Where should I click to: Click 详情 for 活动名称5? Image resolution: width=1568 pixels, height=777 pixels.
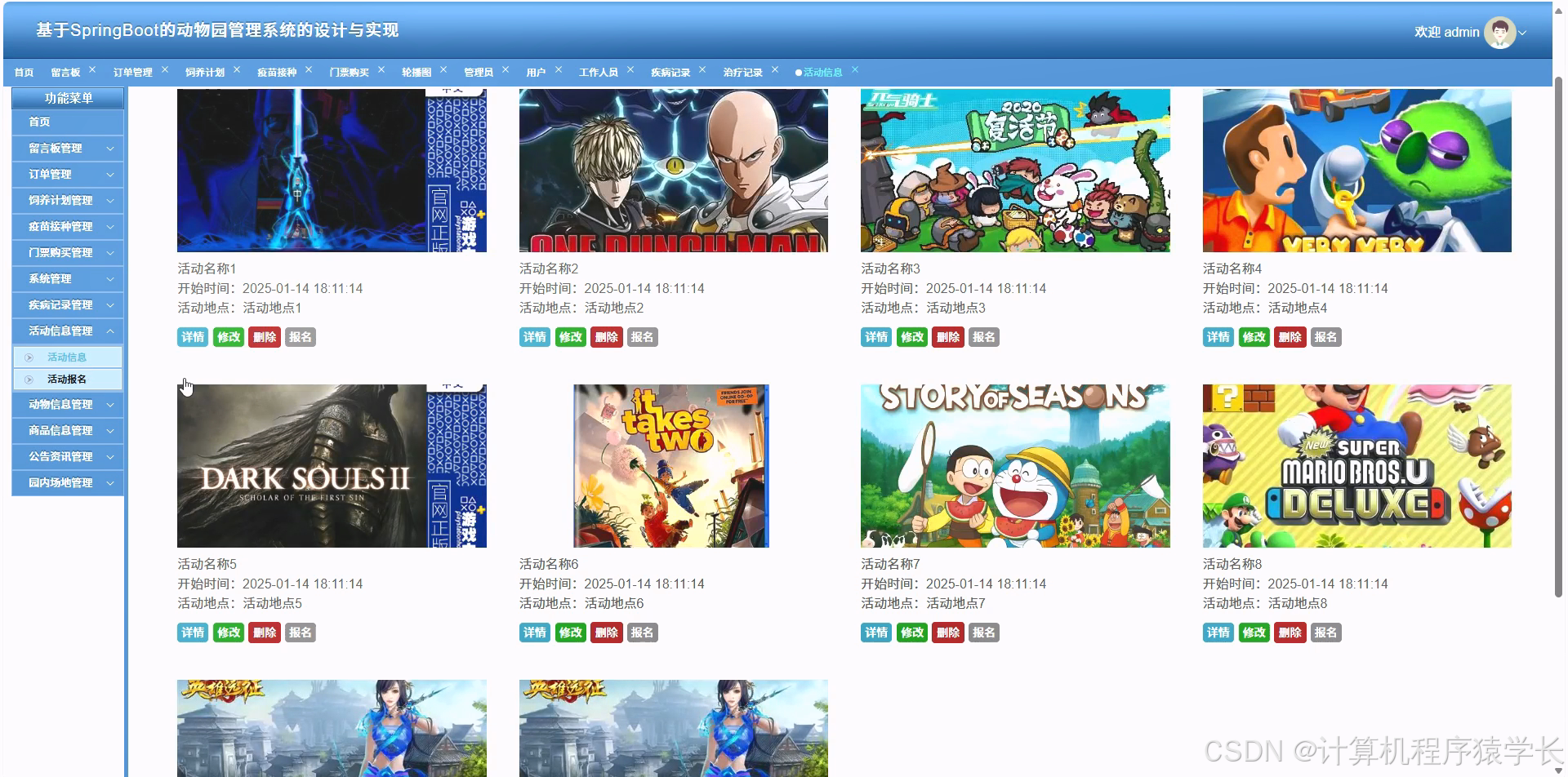(x=193, y=633)
